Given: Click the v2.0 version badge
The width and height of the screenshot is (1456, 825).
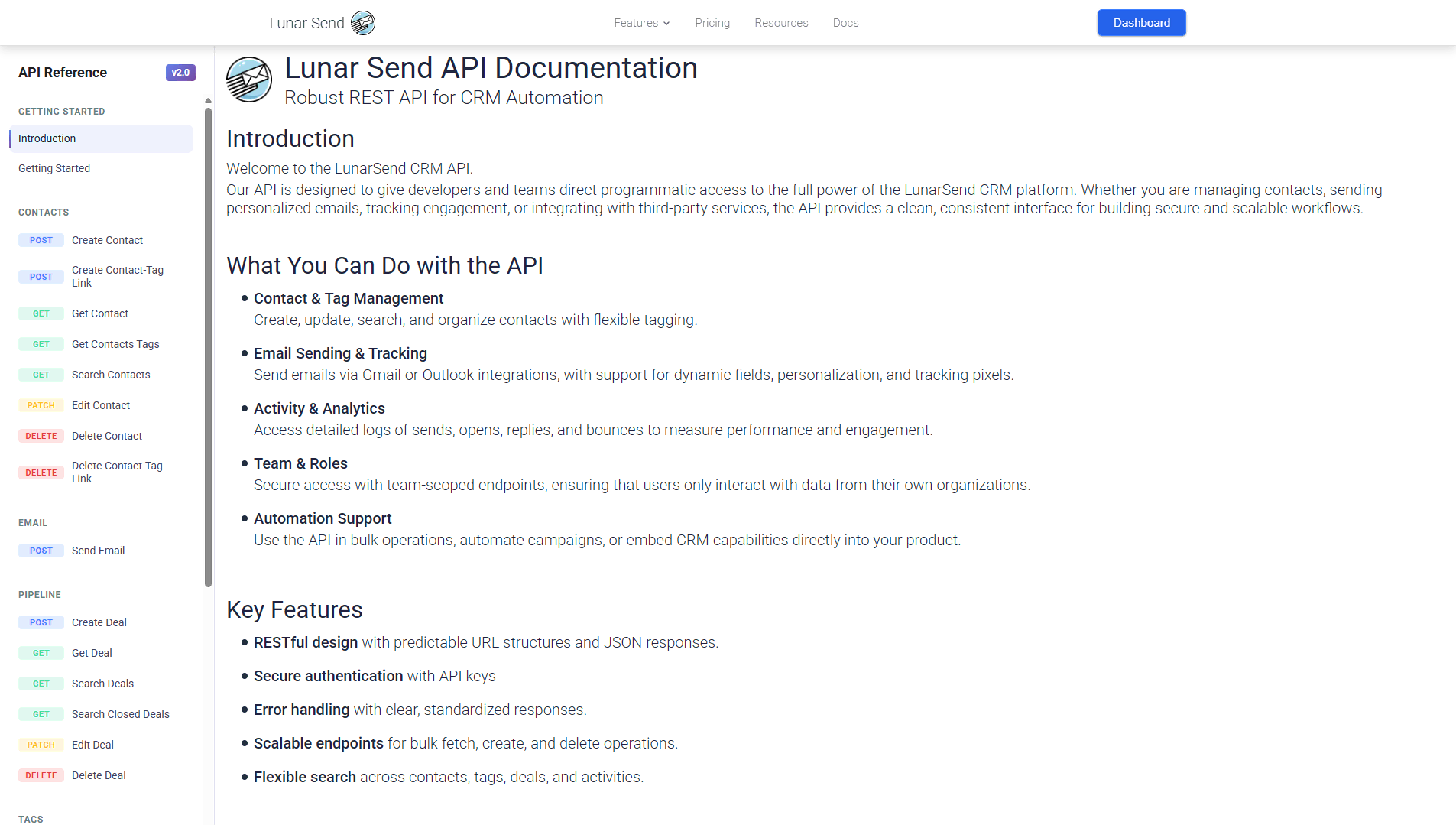Looking at the screenshot, I should pyautogui.click(x=180, y=73).
